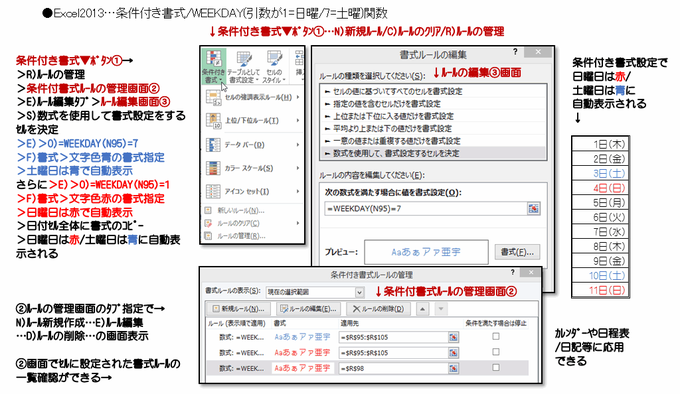Select rule type 指定の値を含むセルだけを書式設定
The width and height of the screenshot is (680, 394).
(x=433, y=104)
